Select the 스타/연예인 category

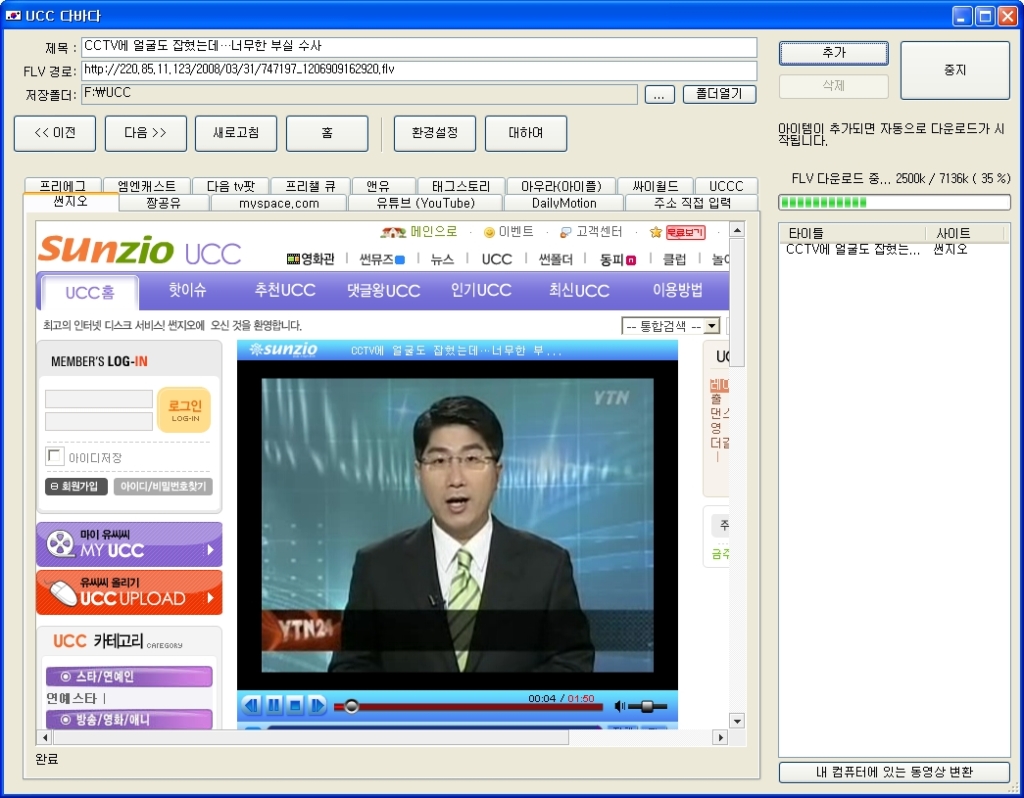tap(129, 677)
